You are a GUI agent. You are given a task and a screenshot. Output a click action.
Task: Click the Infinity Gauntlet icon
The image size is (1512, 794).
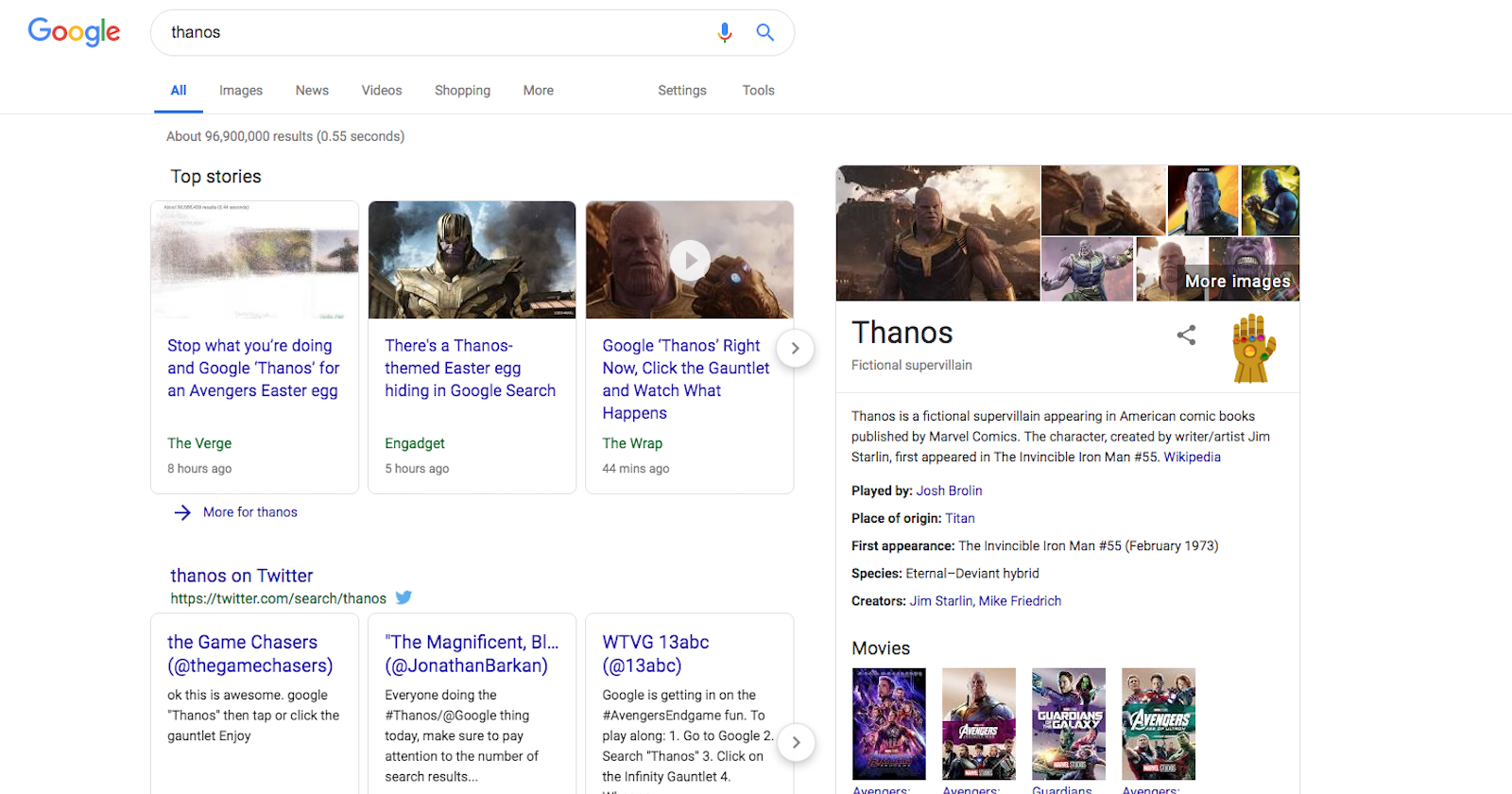[x=1253, y=349]
